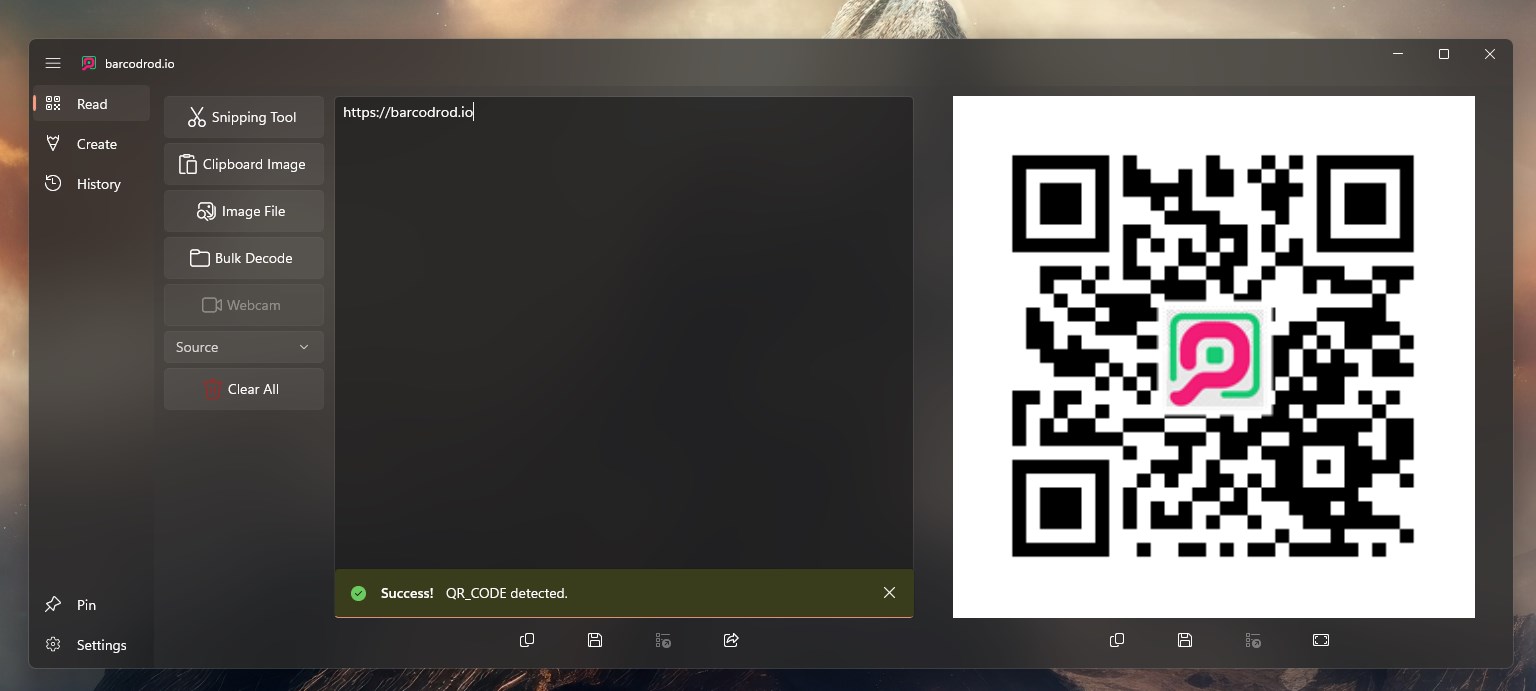This screenshot has width=1536, height=691.
Task: Open the Read page
Action: [92, 104]
